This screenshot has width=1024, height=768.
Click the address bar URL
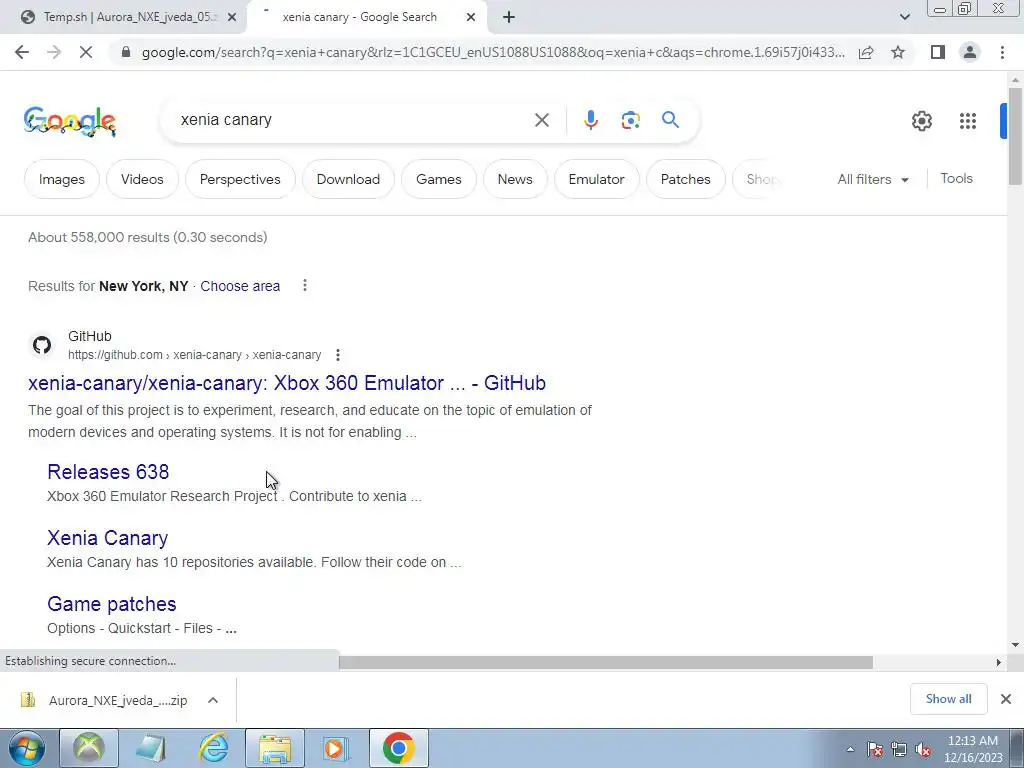(x=493, y=52)
